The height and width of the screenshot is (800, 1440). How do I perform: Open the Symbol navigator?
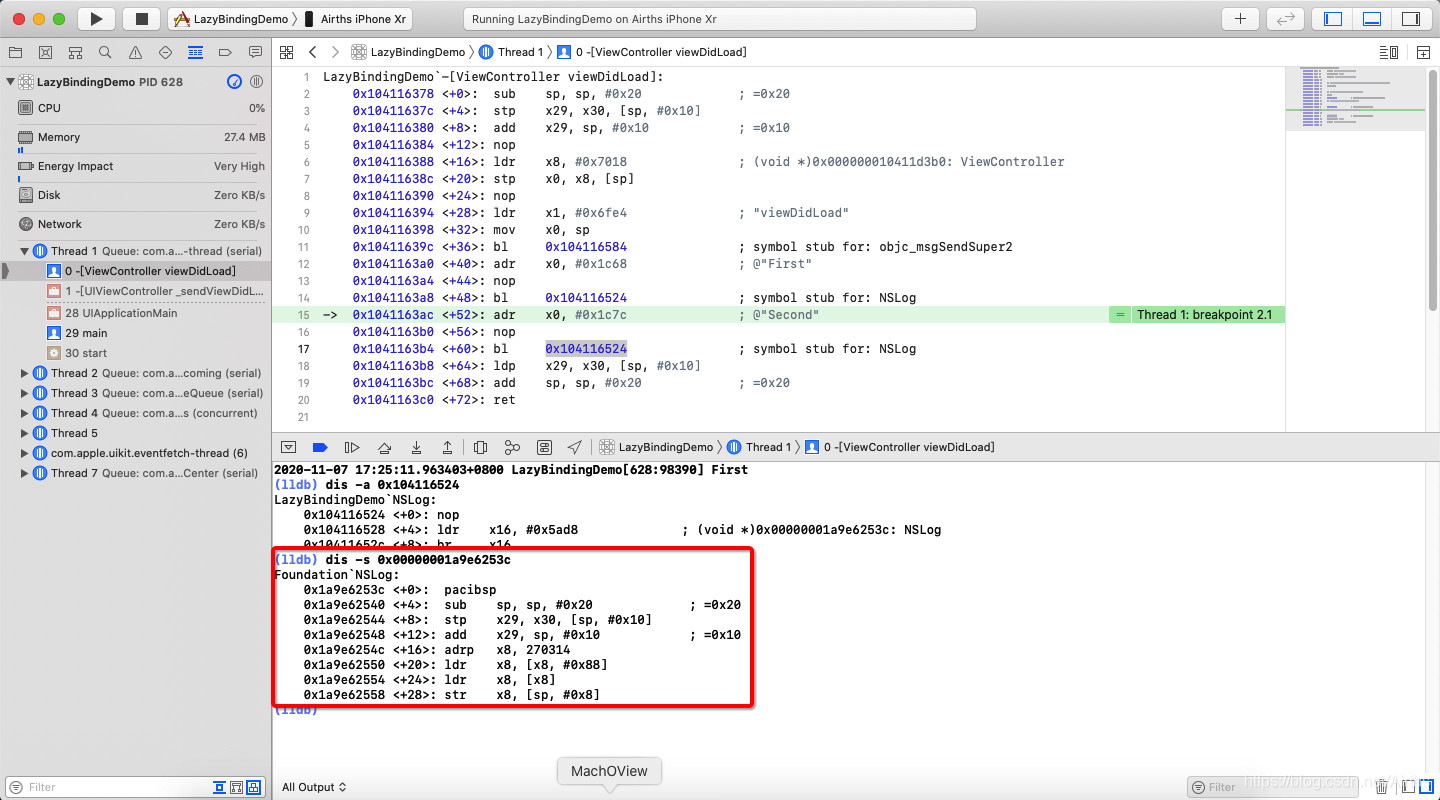75,52
